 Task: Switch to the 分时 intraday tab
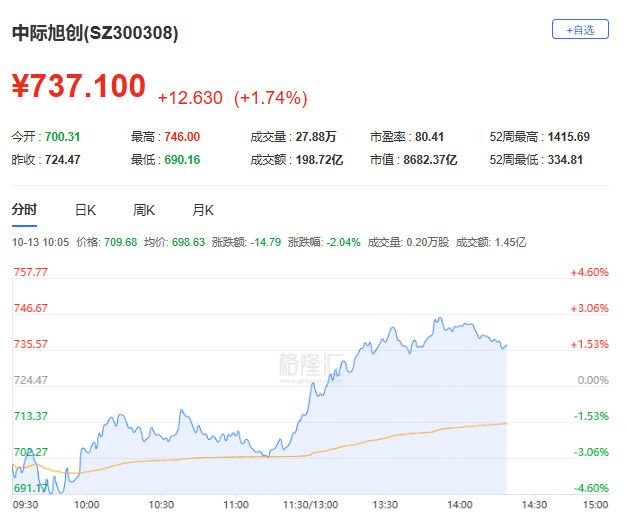click(x=24, y=210)
